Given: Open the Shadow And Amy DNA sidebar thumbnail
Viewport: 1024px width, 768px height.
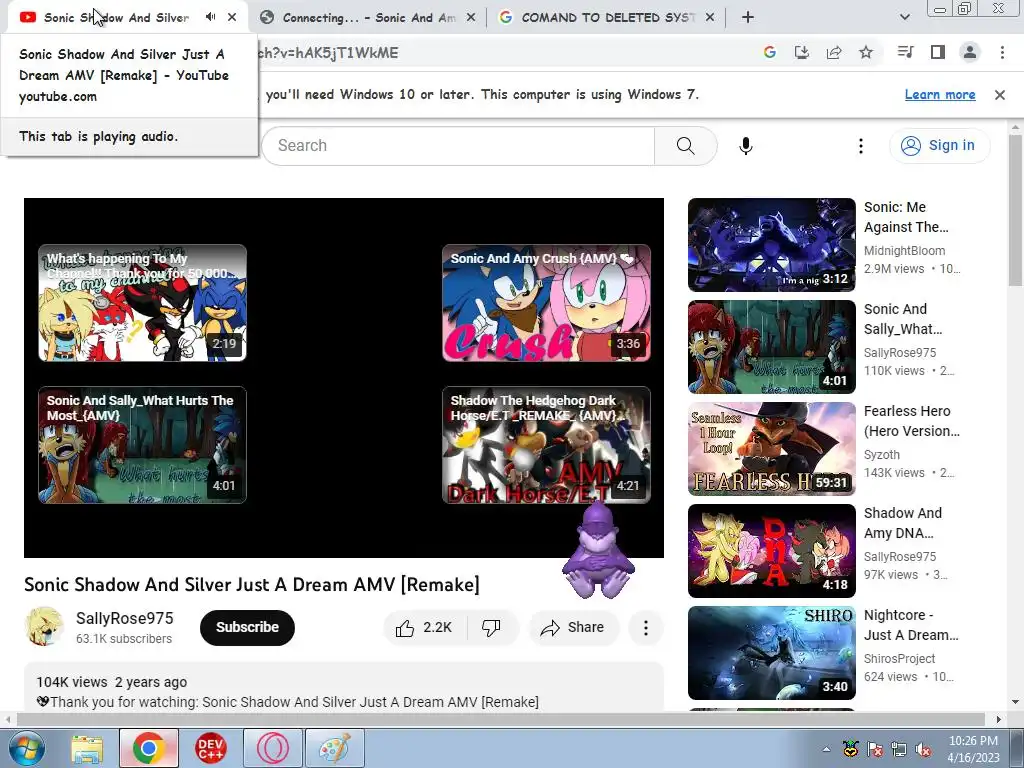Looking at the screenshot, I should point(771,551).
